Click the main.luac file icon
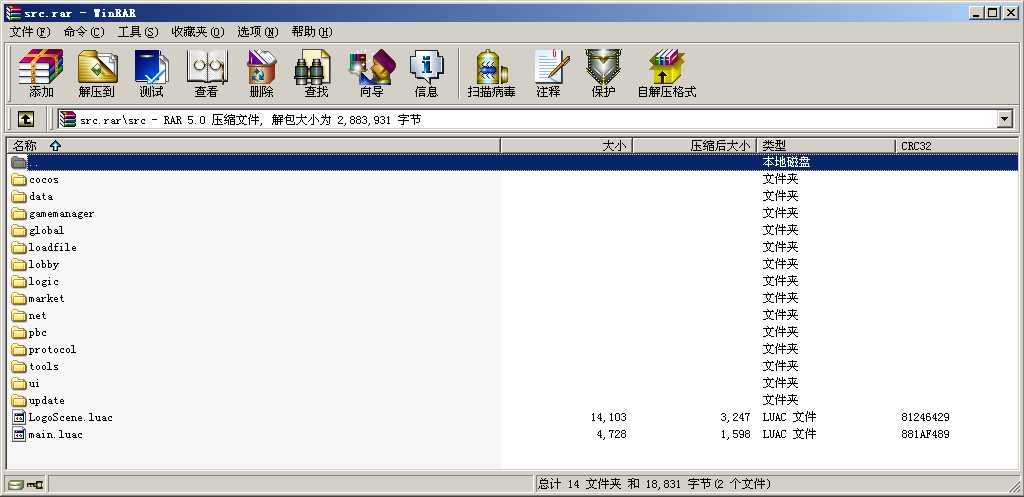 pyautogui.click(x=19, y=434)
